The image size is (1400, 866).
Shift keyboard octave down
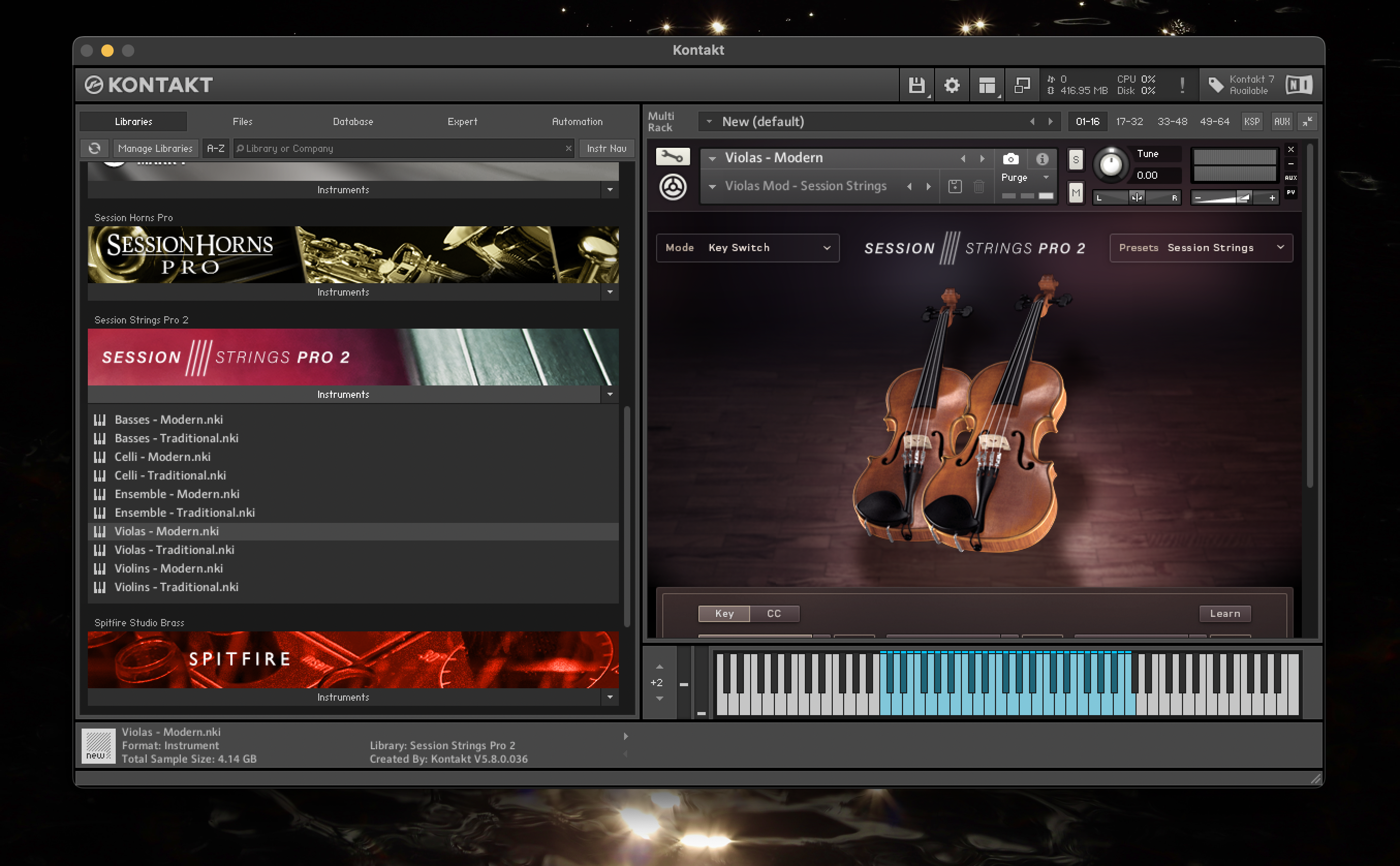coord(659,698)
